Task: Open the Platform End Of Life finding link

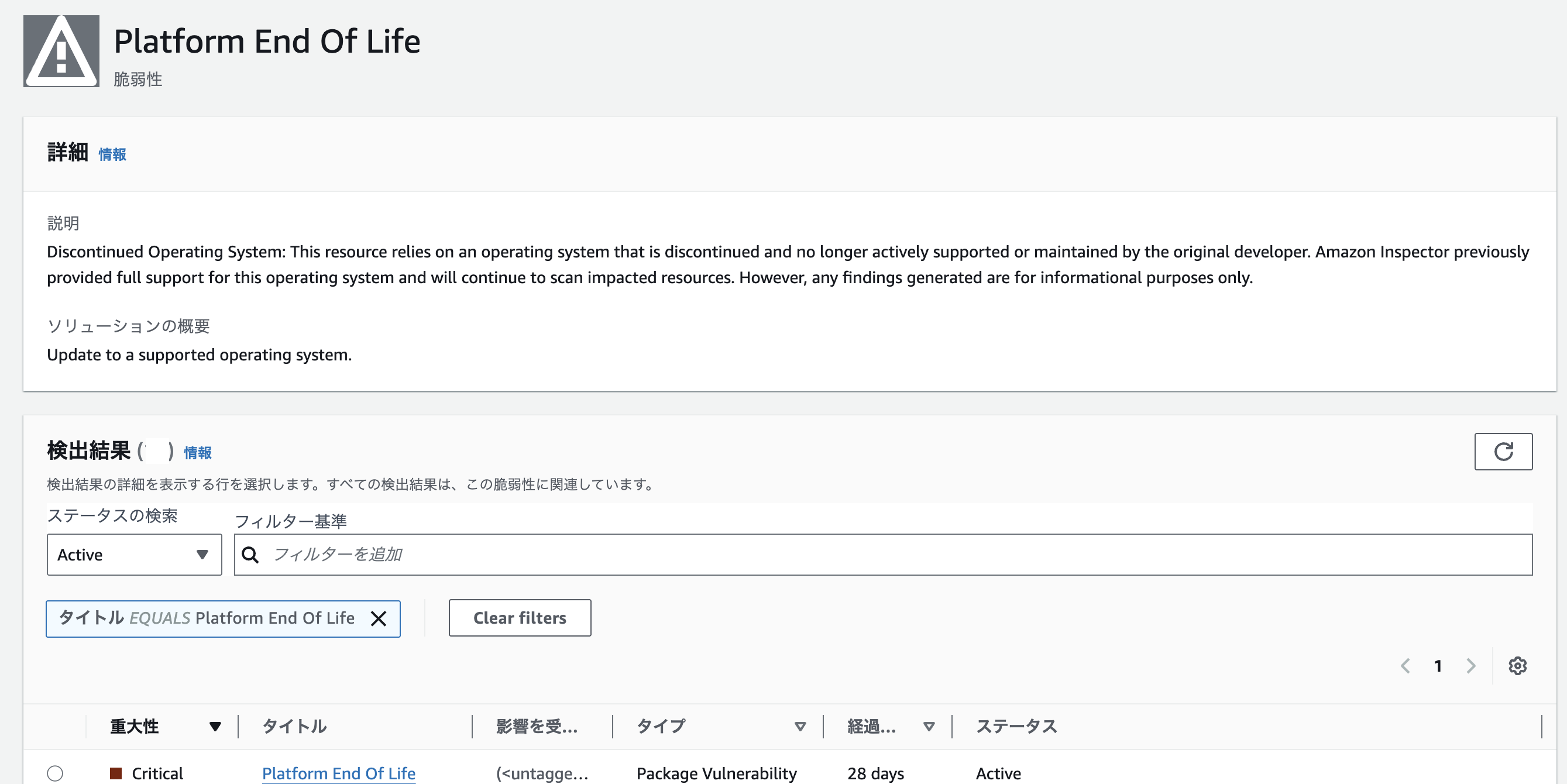Action: (338, 773)
